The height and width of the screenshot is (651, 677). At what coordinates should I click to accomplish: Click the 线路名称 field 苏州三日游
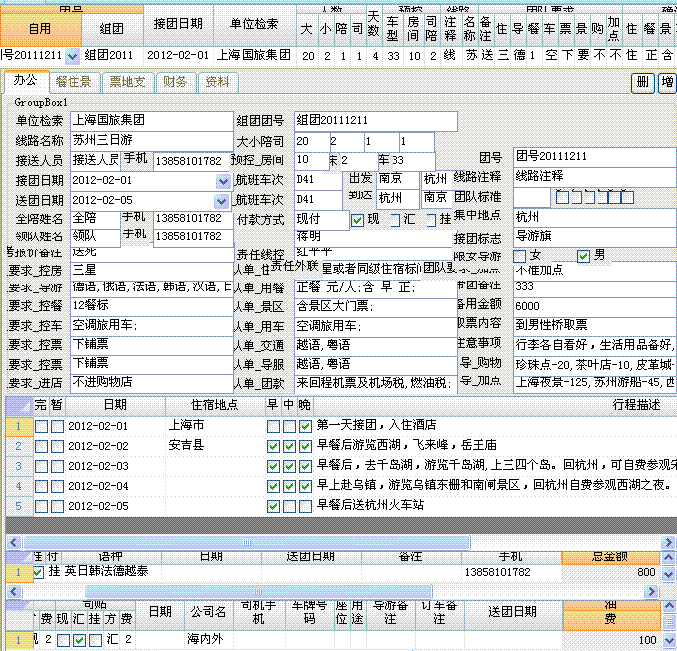(x=152, y=140)
